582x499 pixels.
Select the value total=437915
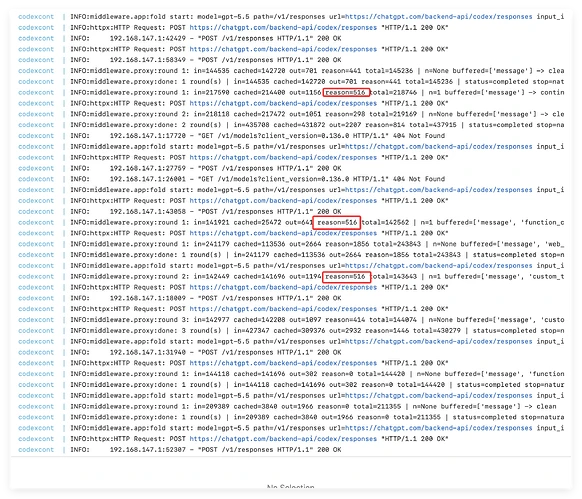433,125
